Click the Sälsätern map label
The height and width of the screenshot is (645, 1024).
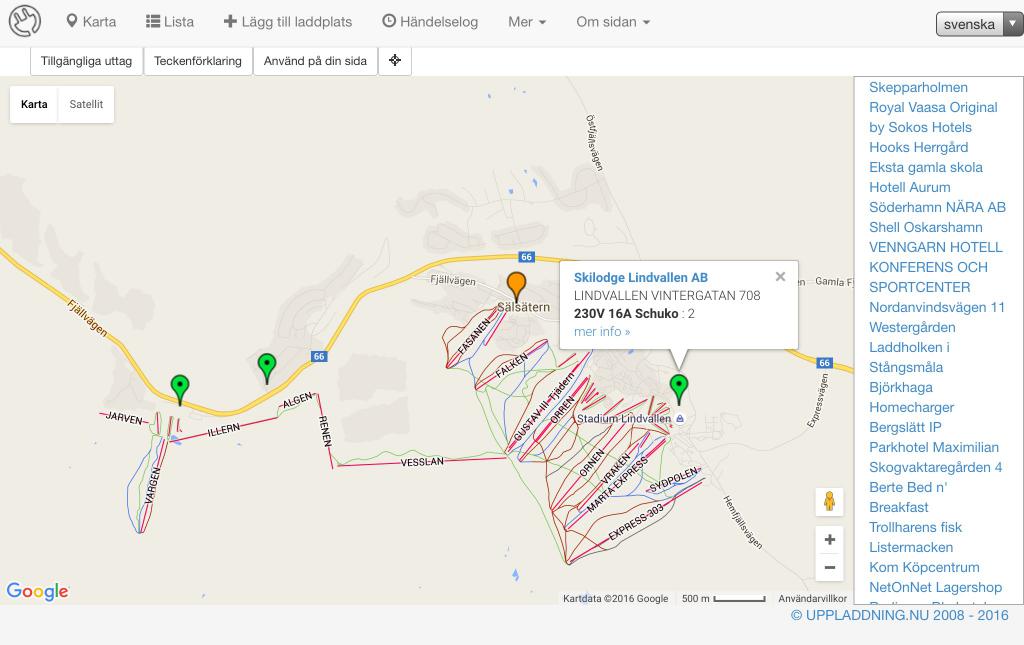tap(523, 307)
